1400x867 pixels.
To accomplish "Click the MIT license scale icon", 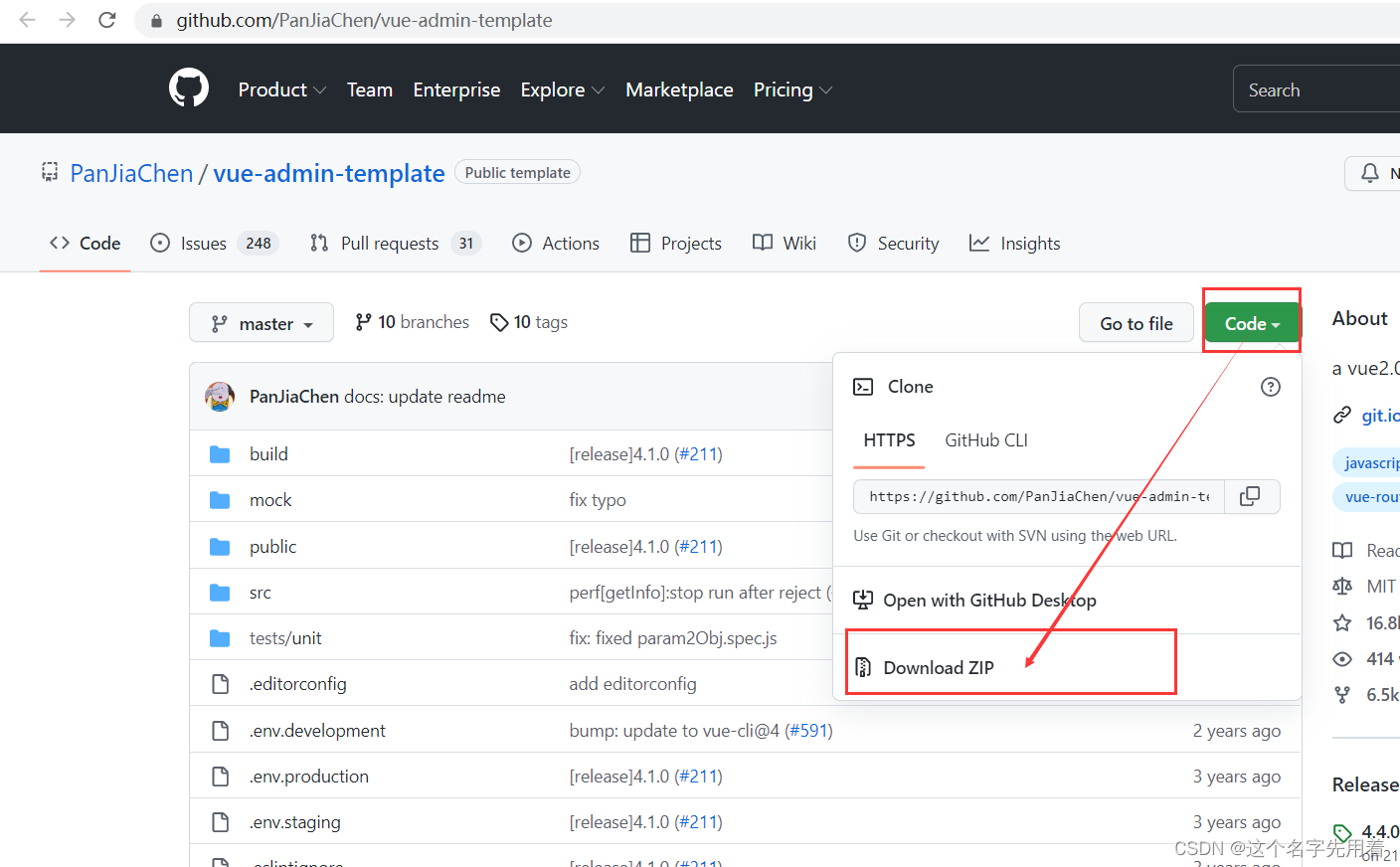I will tap(1342, 587).
